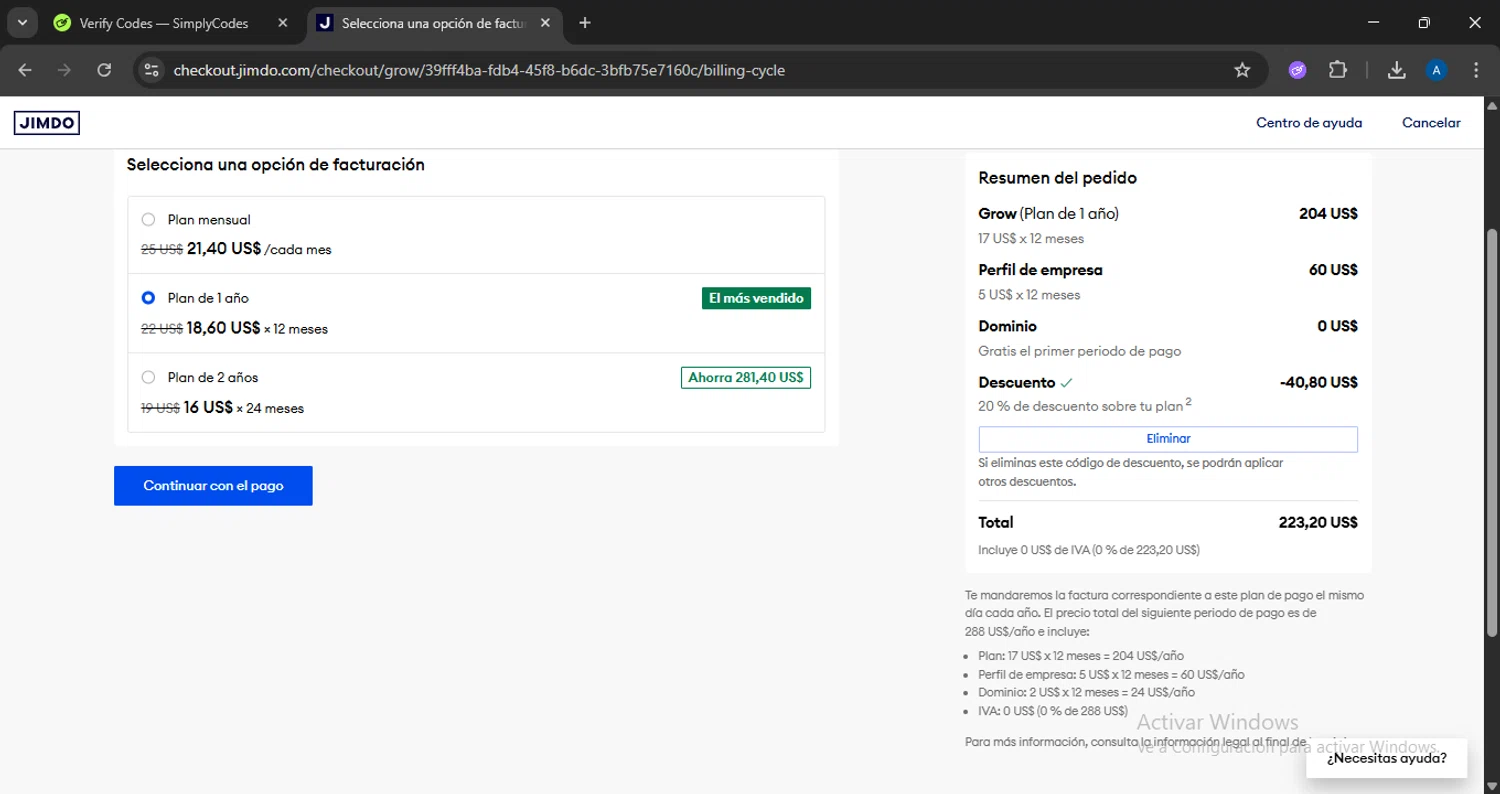This screenshot has height=794, width=1500.
Task: Click the Gratis el primer periodo de pago text
Action: (x=1080, y=351)
